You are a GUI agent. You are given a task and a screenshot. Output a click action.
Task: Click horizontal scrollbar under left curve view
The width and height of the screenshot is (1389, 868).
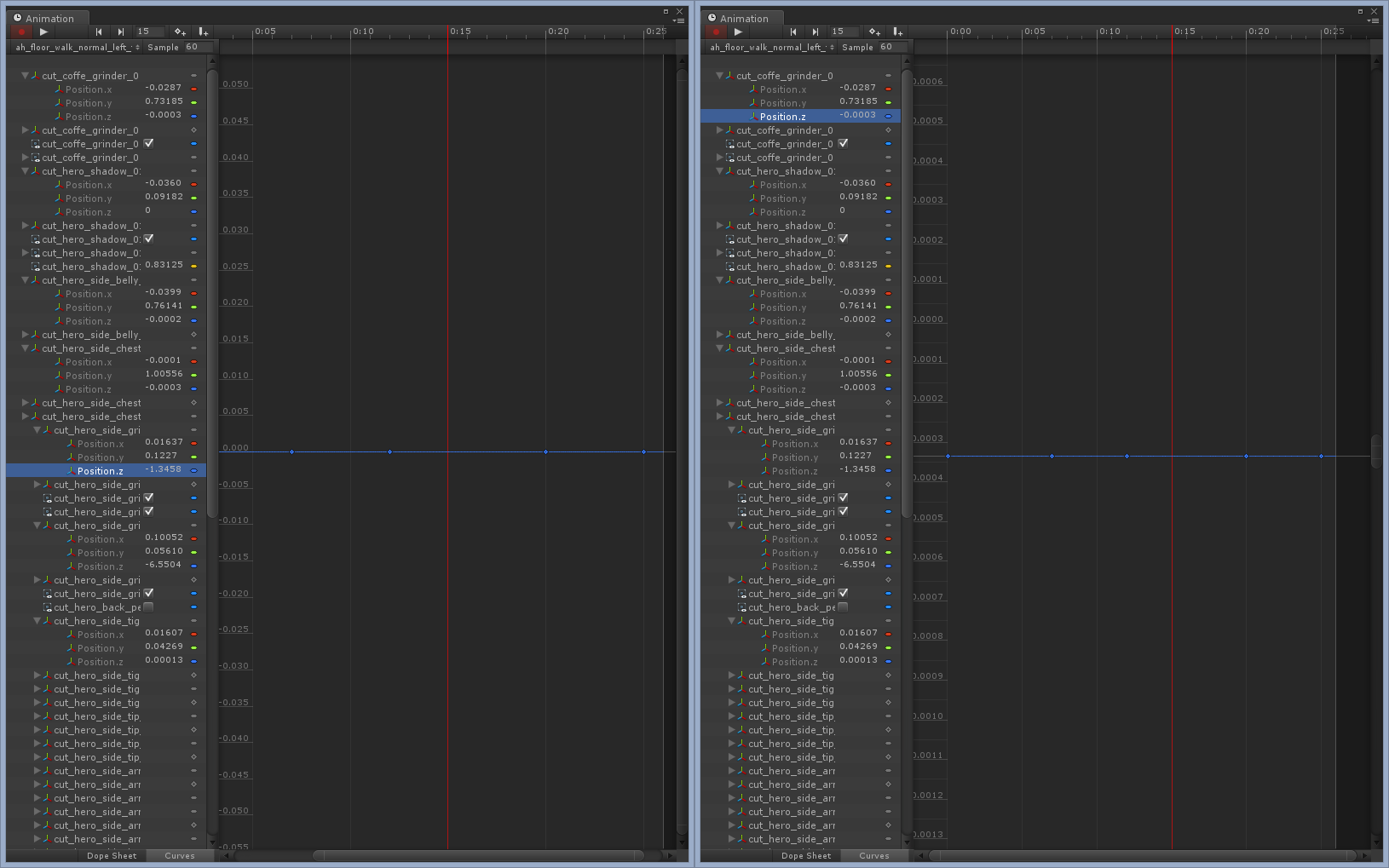[479, 855]
